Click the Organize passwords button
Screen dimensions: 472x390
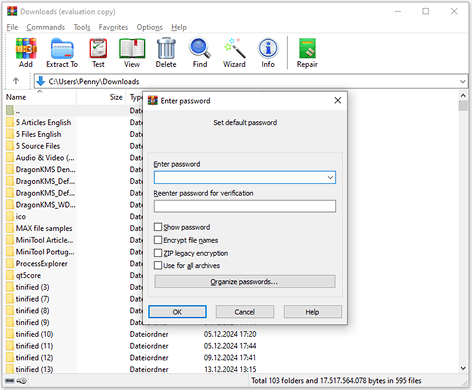(245, 282)
